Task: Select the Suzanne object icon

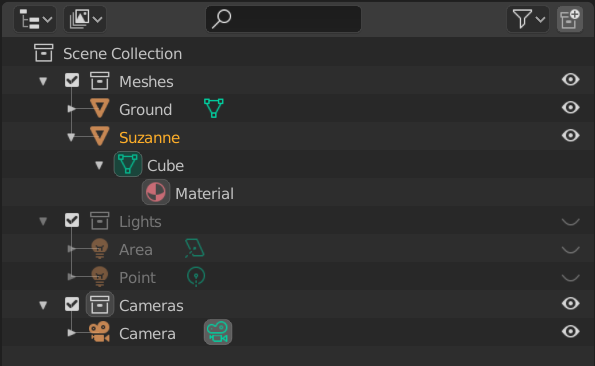Action: click(x=100, y=137)
